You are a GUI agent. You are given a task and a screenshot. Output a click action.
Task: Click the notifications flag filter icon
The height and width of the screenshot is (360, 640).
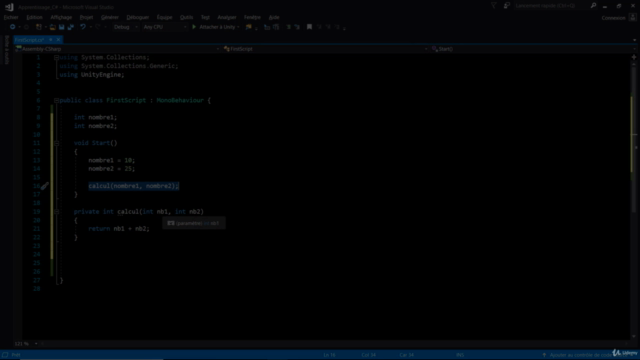click(493, 6)
